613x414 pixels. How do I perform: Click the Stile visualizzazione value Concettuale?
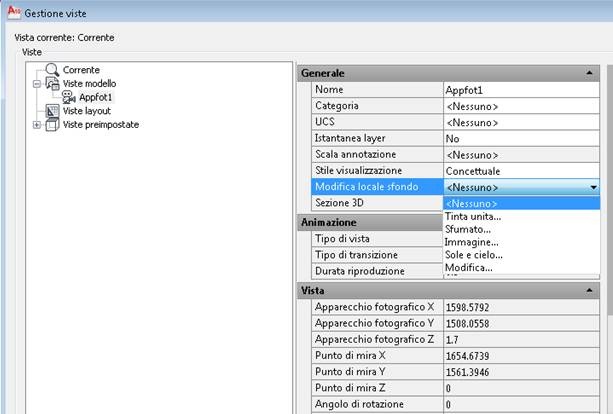(x=521, y=171)
